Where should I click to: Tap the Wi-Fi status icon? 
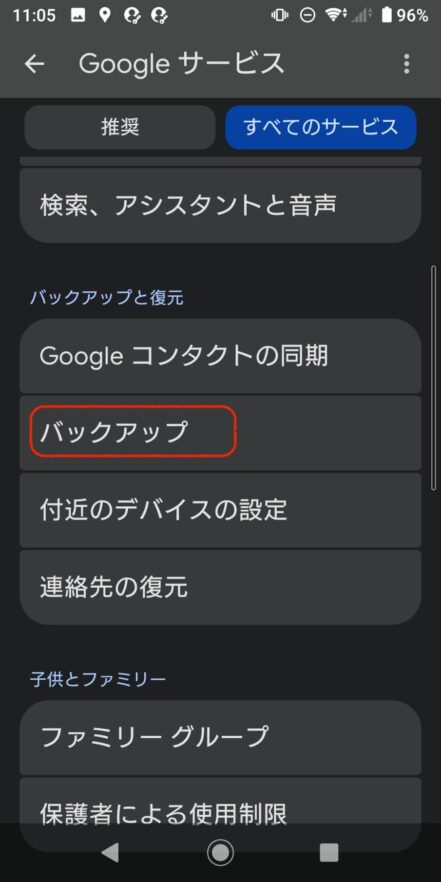pyautogui.click(x=336, y=15)
